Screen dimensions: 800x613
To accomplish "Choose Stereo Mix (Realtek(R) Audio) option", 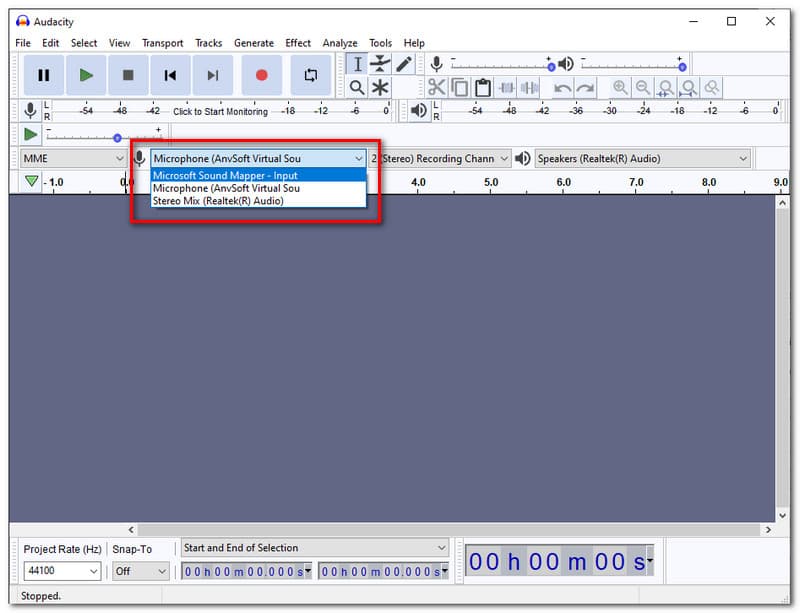I will (259, 201).
